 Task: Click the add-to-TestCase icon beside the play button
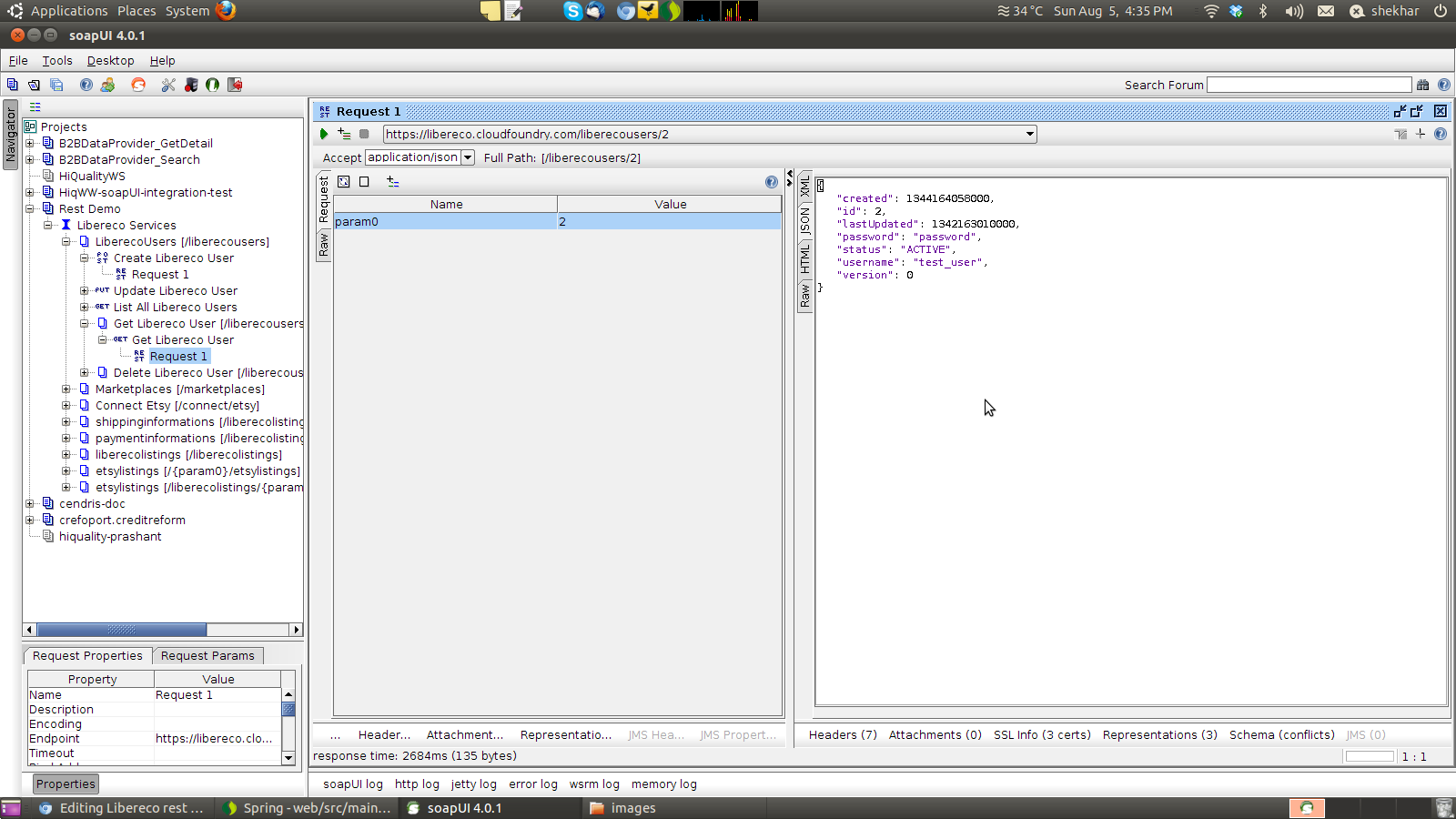click(x=344, y=134)
